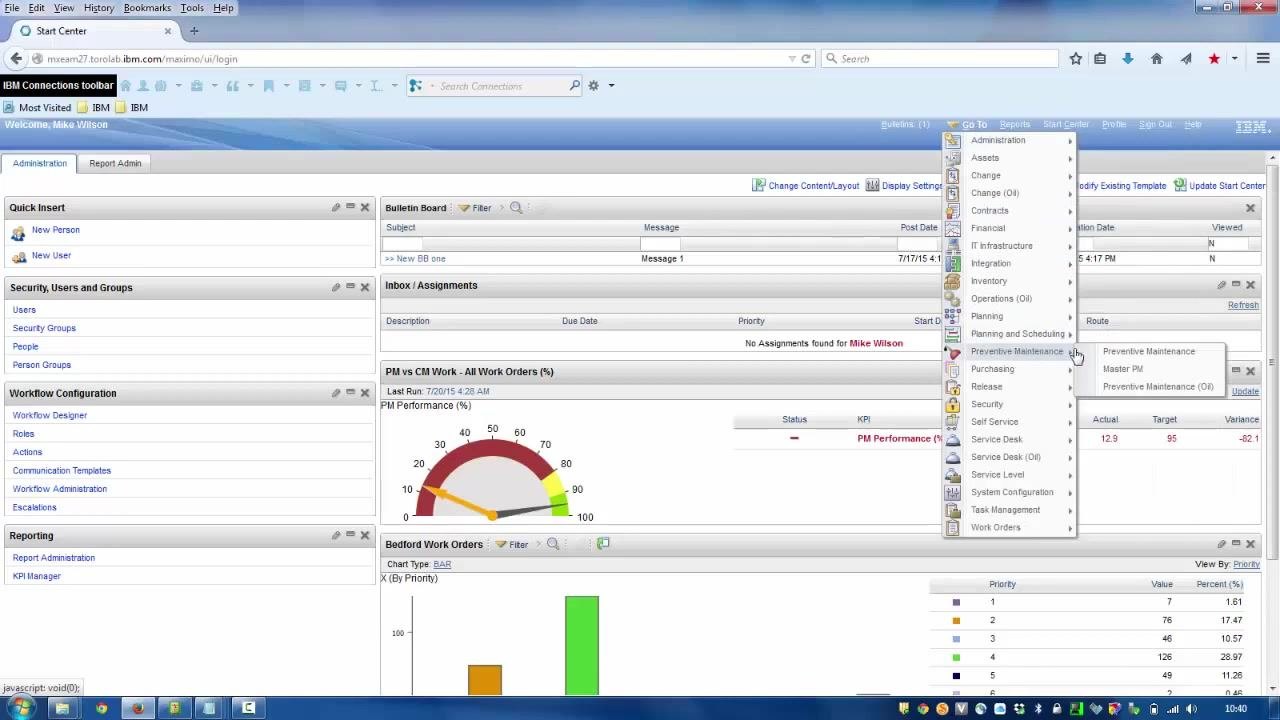Click the orange priority 2 legend swatch
1280x720 pixels.
[x=956, y=621]
